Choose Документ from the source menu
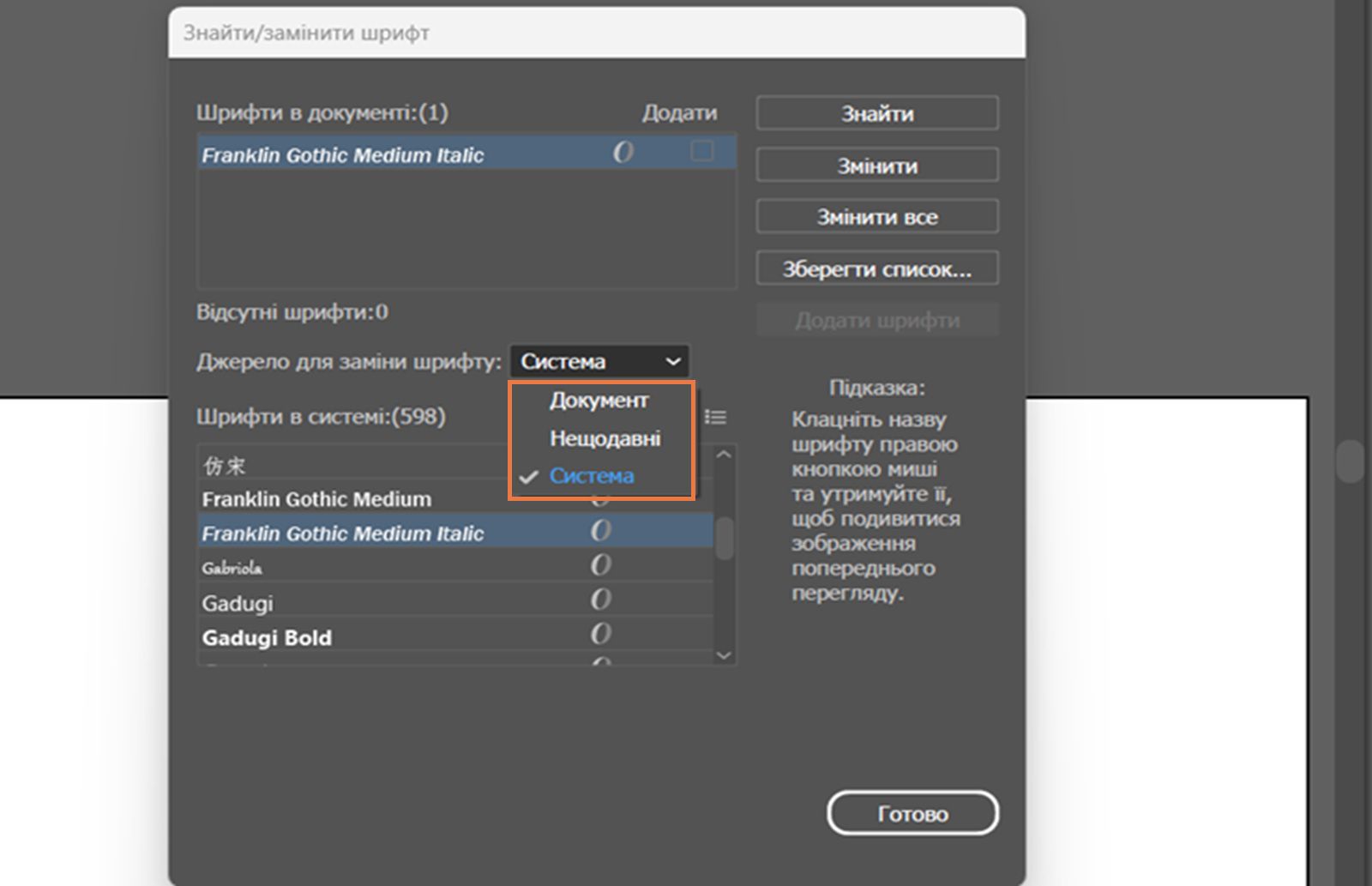Screen dimensions: 1372x886 [x=599, y=401]
